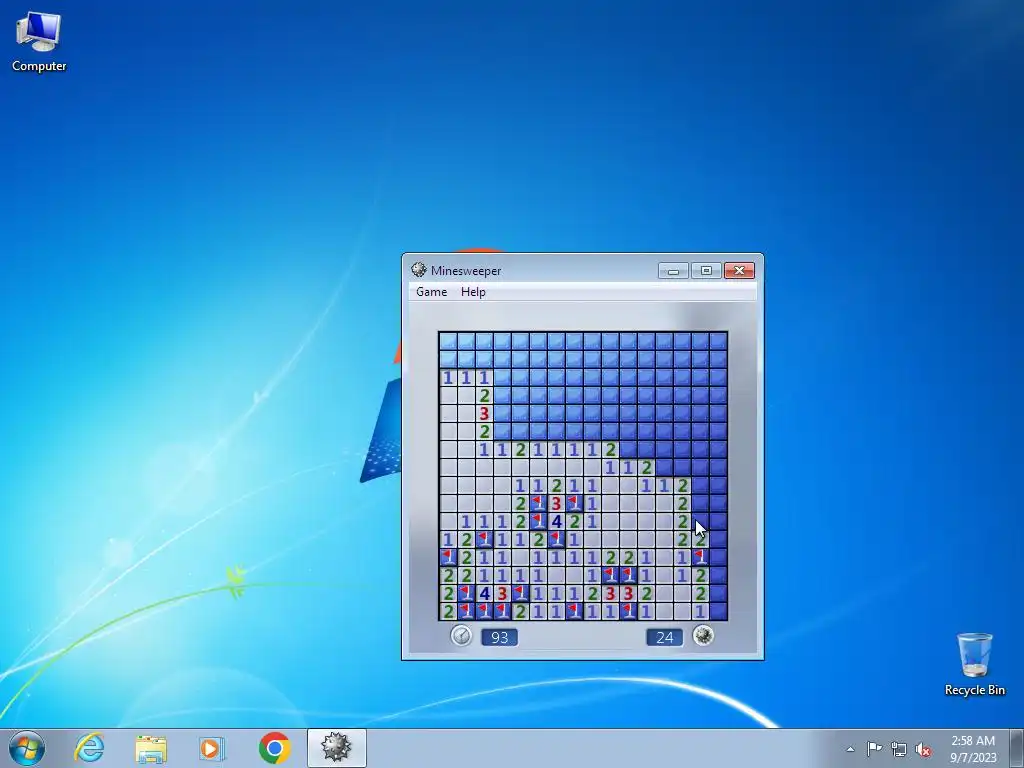This screenshot has width=1024, height=768.
Task: Uncover the top-right corner tile of the board
Action: (x=718, y=341)
